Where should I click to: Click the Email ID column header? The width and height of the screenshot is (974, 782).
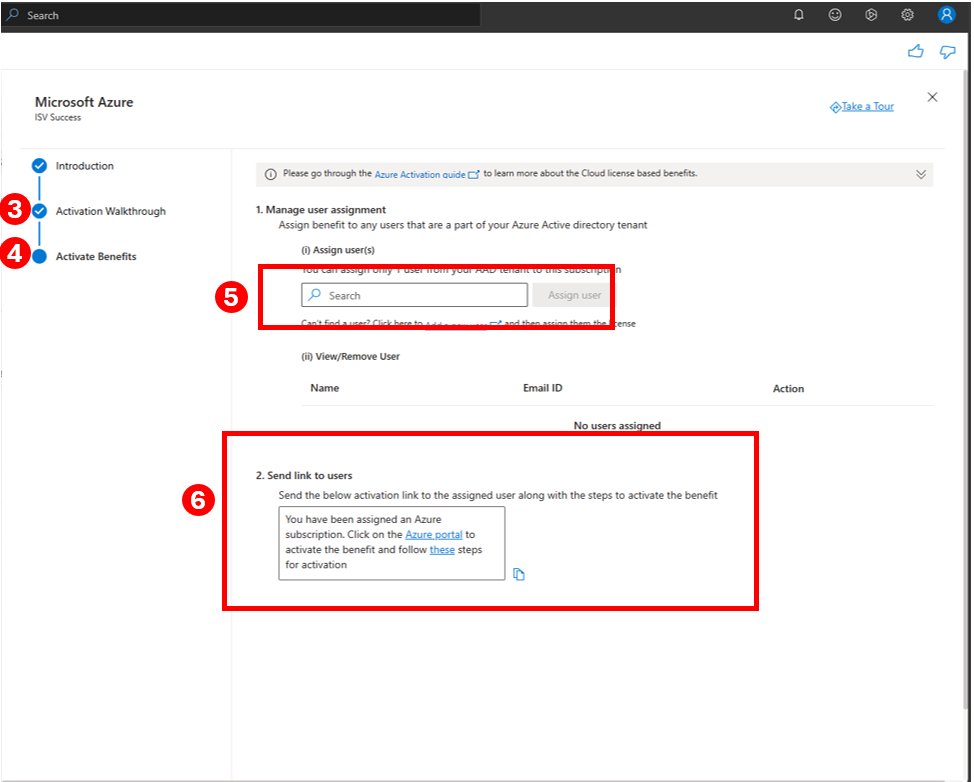542,388
